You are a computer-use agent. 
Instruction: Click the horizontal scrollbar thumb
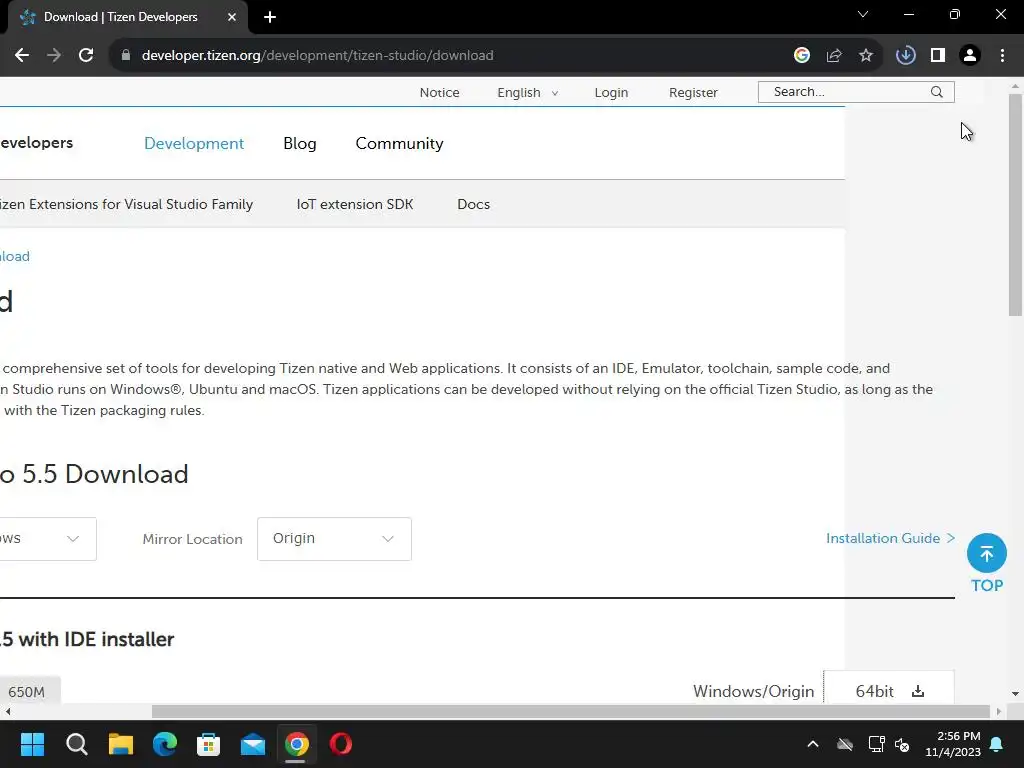[571, 711]
